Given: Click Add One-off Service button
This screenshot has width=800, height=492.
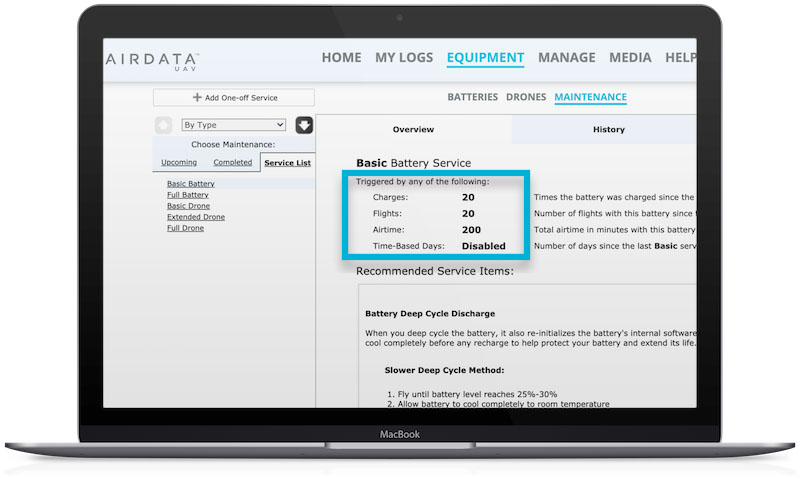Looking at the screenshot, I should point(234,97).
